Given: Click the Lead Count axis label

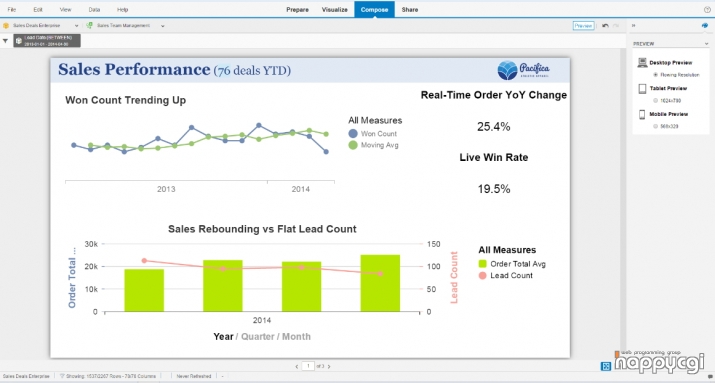Looking at the screenshot, I should 454,278.
